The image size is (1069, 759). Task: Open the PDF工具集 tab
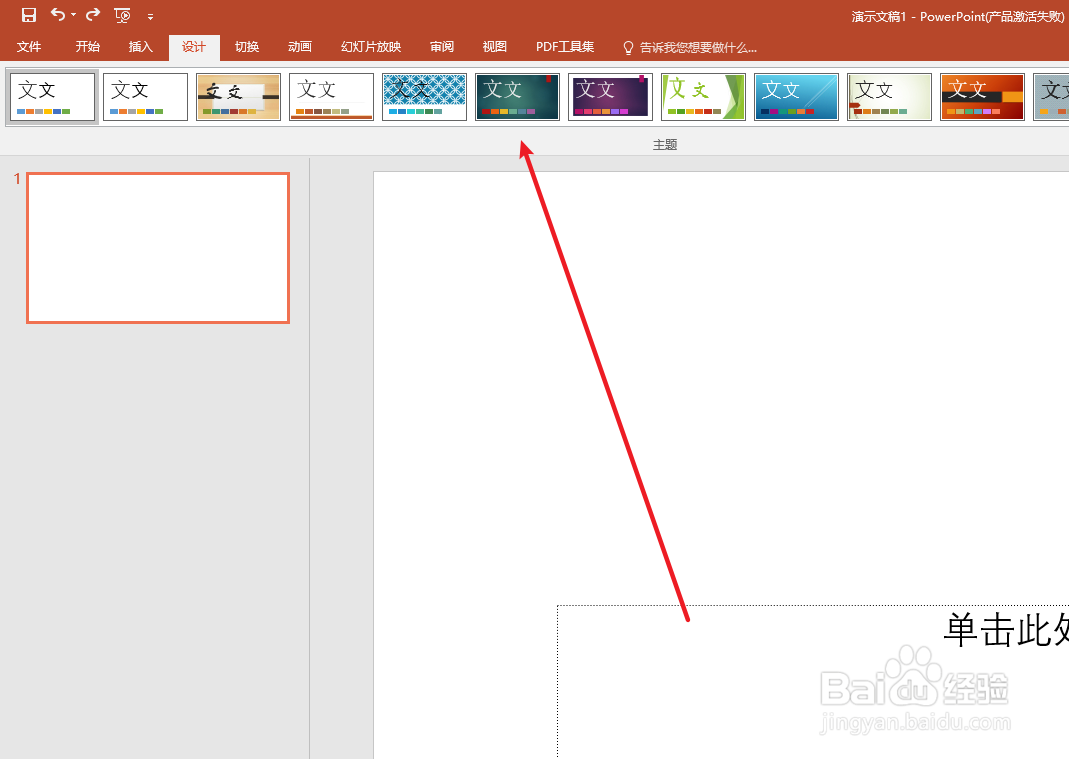[564, 46]
